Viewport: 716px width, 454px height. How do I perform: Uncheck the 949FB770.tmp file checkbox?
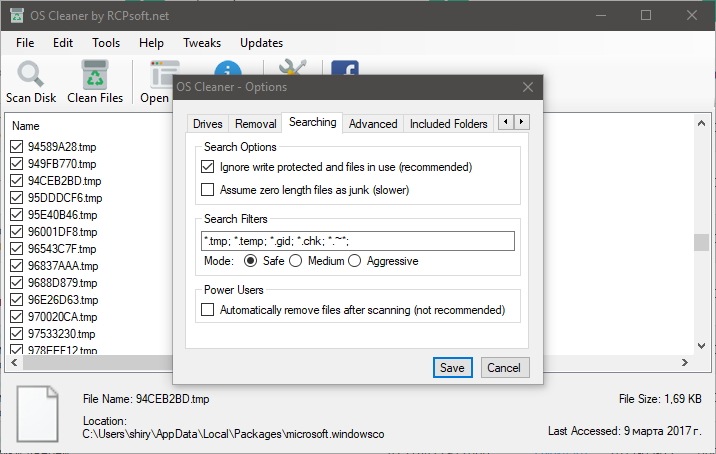click(16, 164)
